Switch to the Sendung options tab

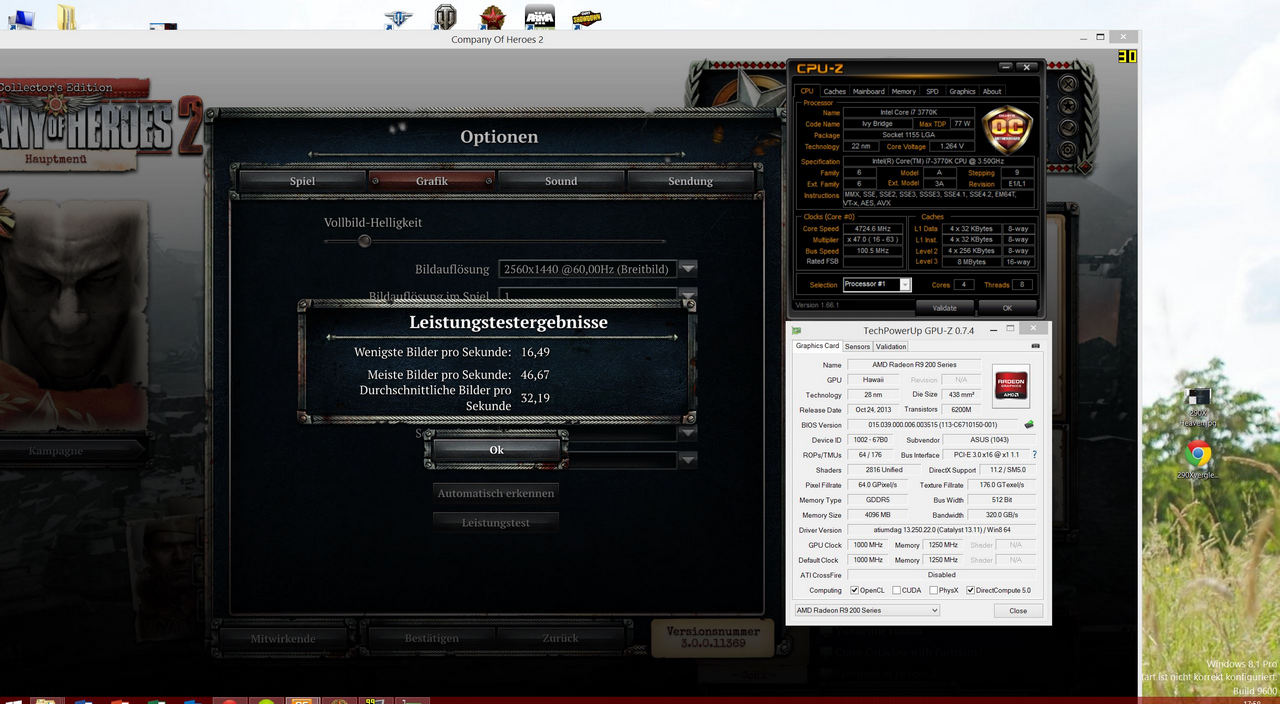691,181
